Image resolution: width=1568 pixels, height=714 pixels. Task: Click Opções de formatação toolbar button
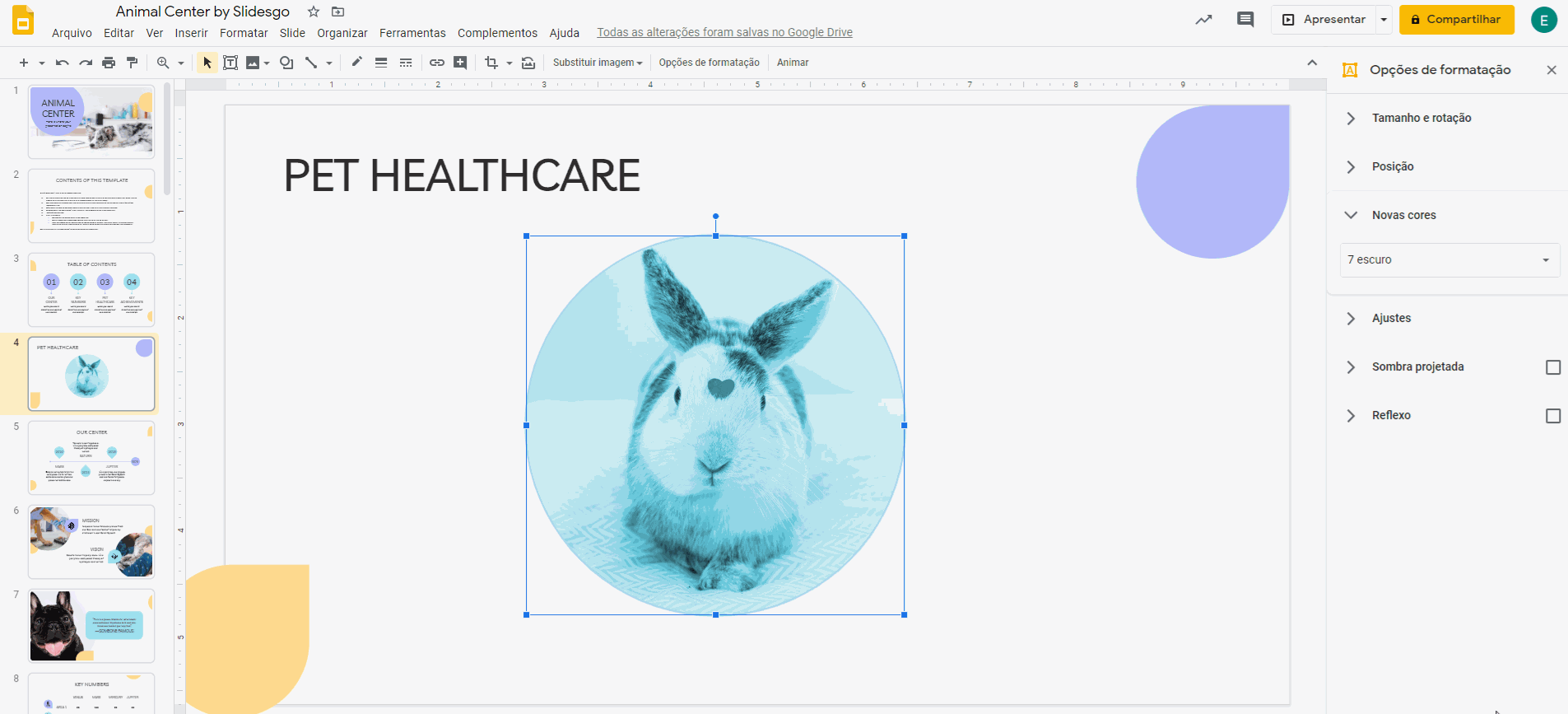[709, 63]
